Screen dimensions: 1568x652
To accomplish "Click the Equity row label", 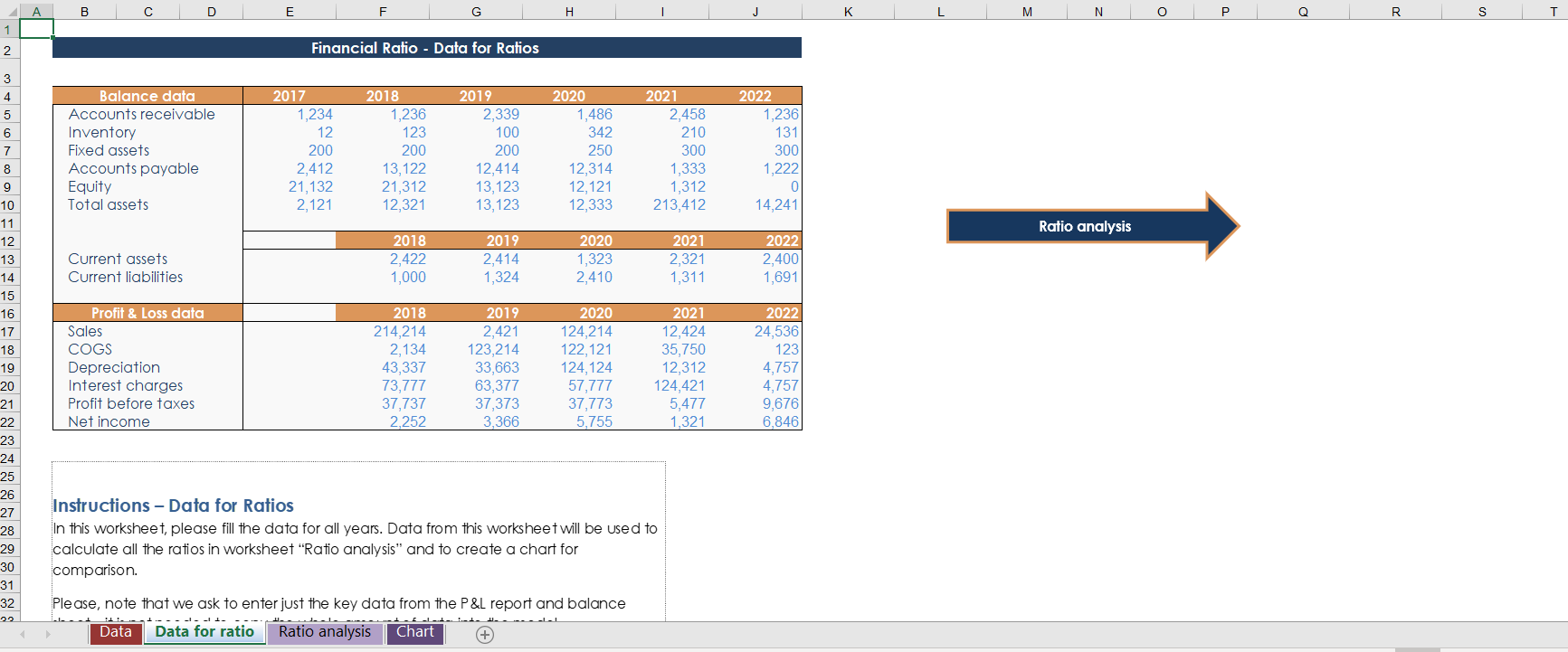I will (x=90, y=186).
